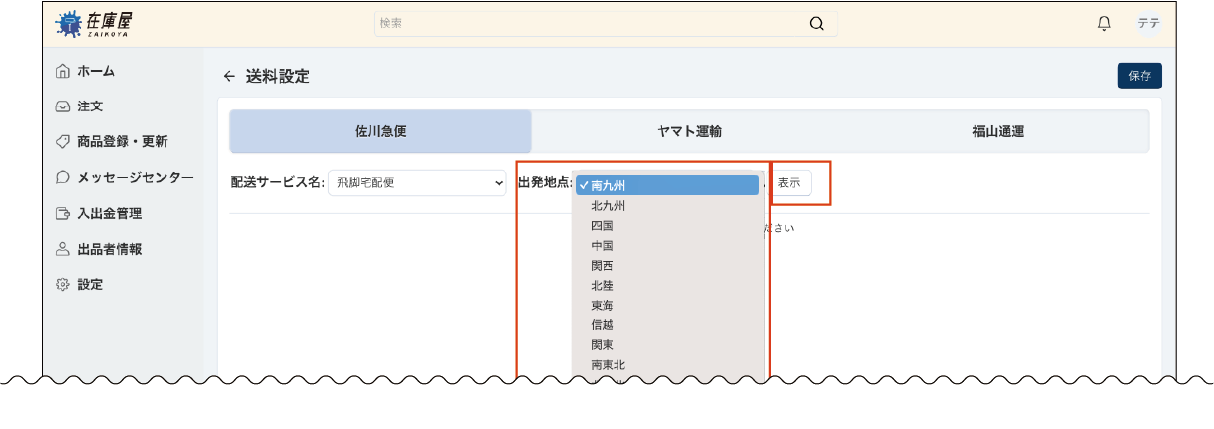Image resolution: width=1214 pixels, height=429 pixels.
Task: Click the home icon in sidebar
Action: point(63,71)
